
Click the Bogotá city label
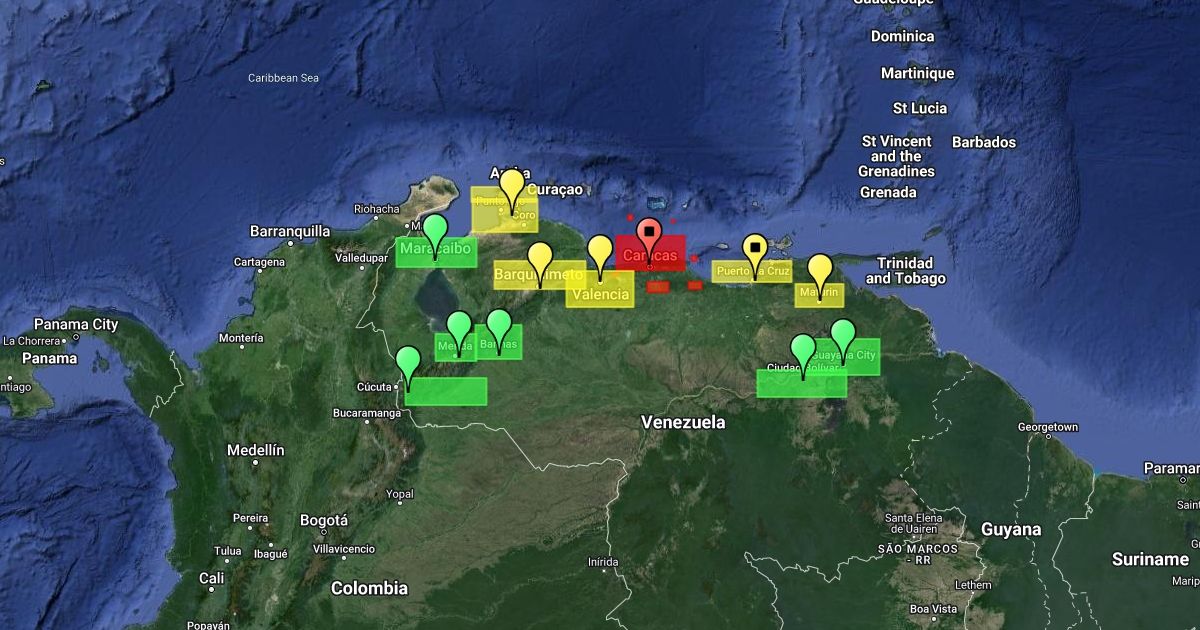pos(324,521)
